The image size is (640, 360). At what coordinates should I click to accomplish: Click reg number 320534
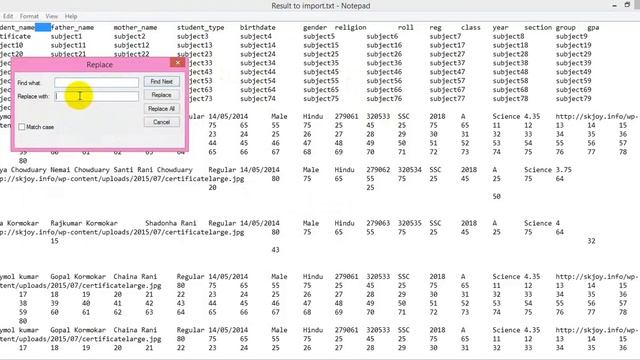[x=410, y=170]
